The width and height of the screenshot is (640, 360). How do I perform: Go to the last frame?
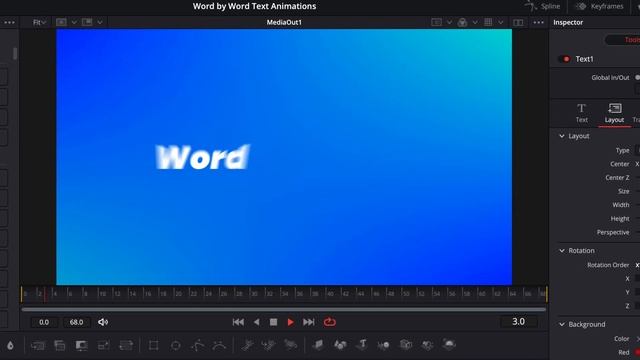click(309, 322)
